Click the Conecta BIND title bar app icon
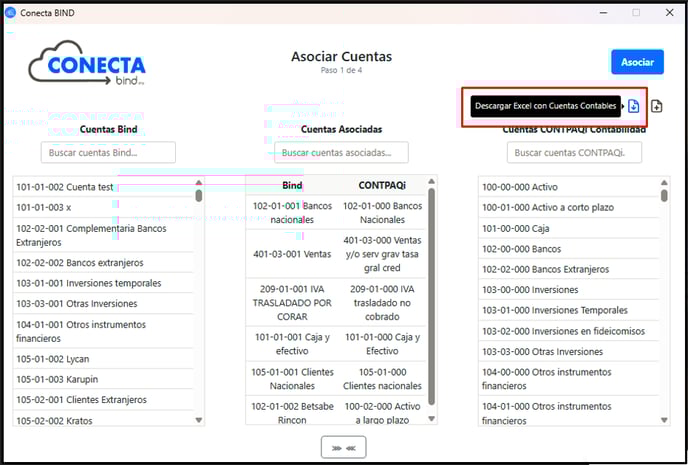Screen dimensions: 688x465 [10, 12]
